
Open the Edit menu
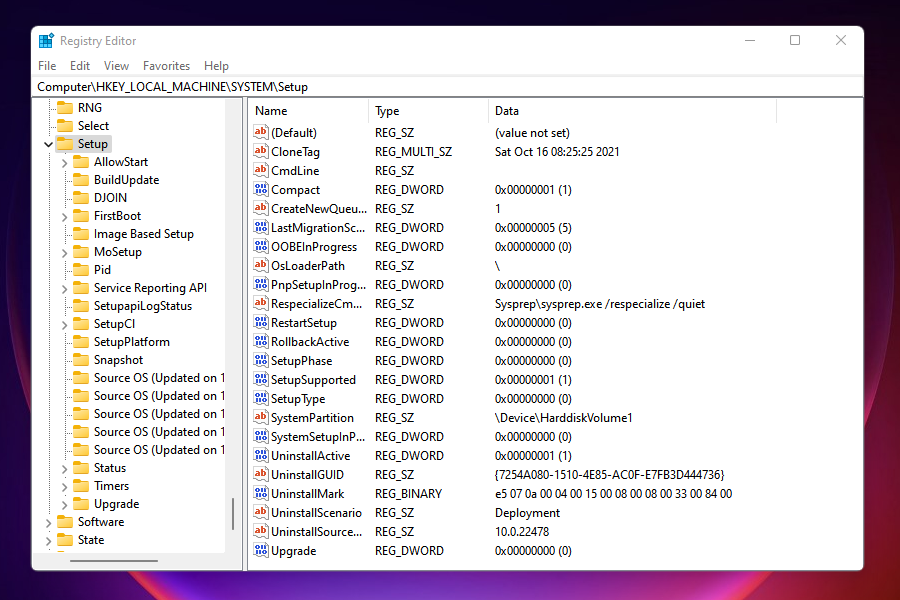(x=79, y=65)
